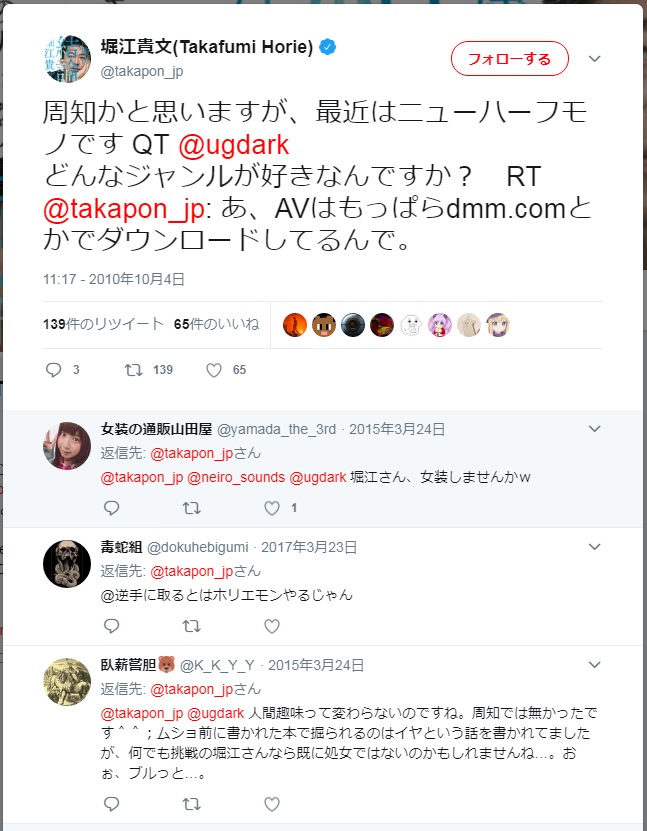
Task: Expand options chevron on dokuhebigumi reply
Action: [595, 547]
